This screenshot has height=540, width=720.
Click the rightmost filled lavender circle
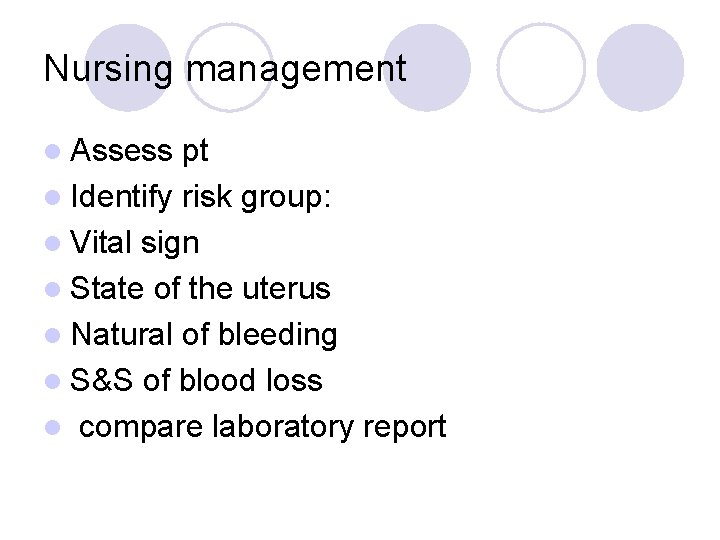[x=640, y=68]
